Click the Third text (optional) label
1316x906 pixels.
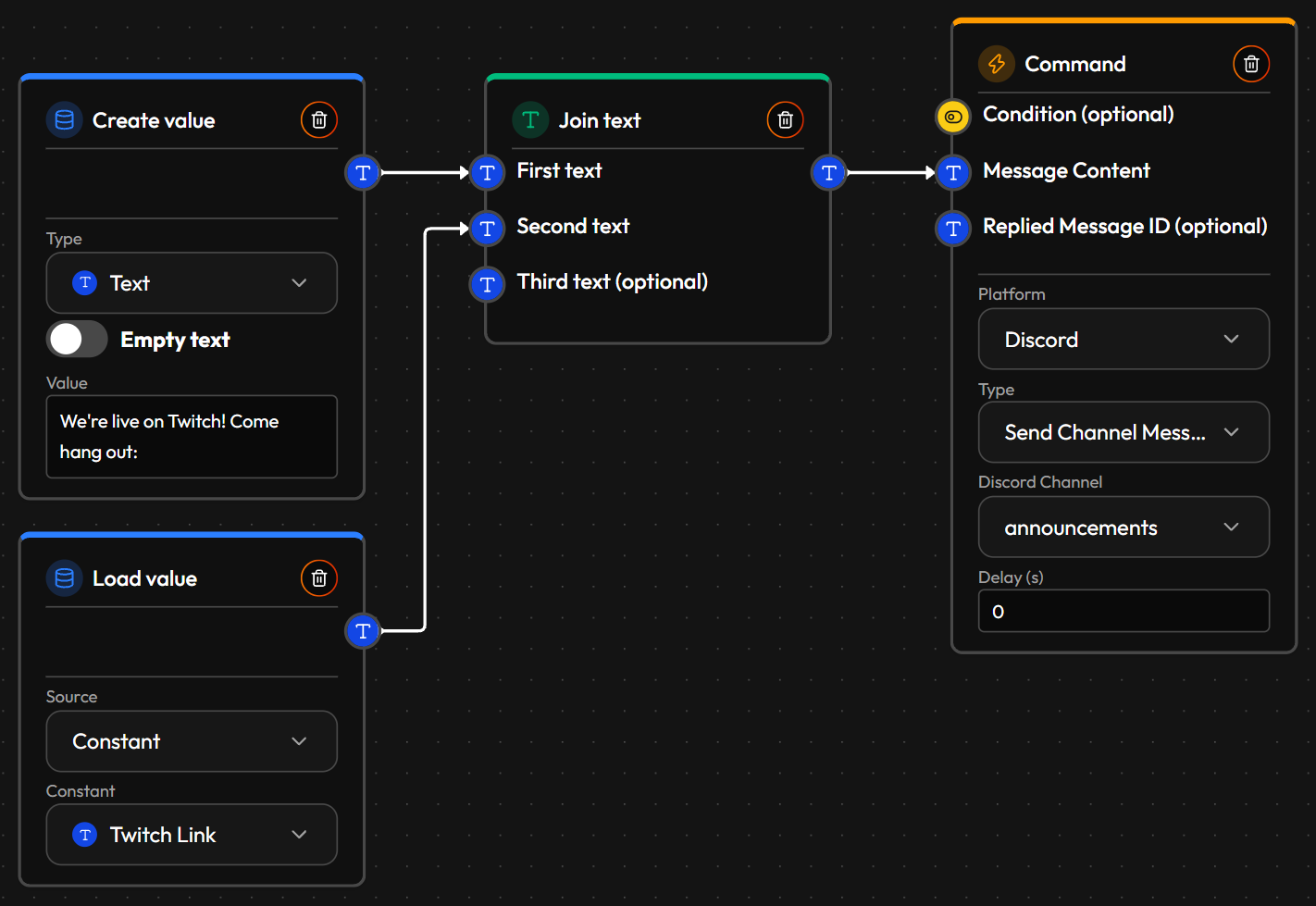pyautogui.click(x=612, y=282)
